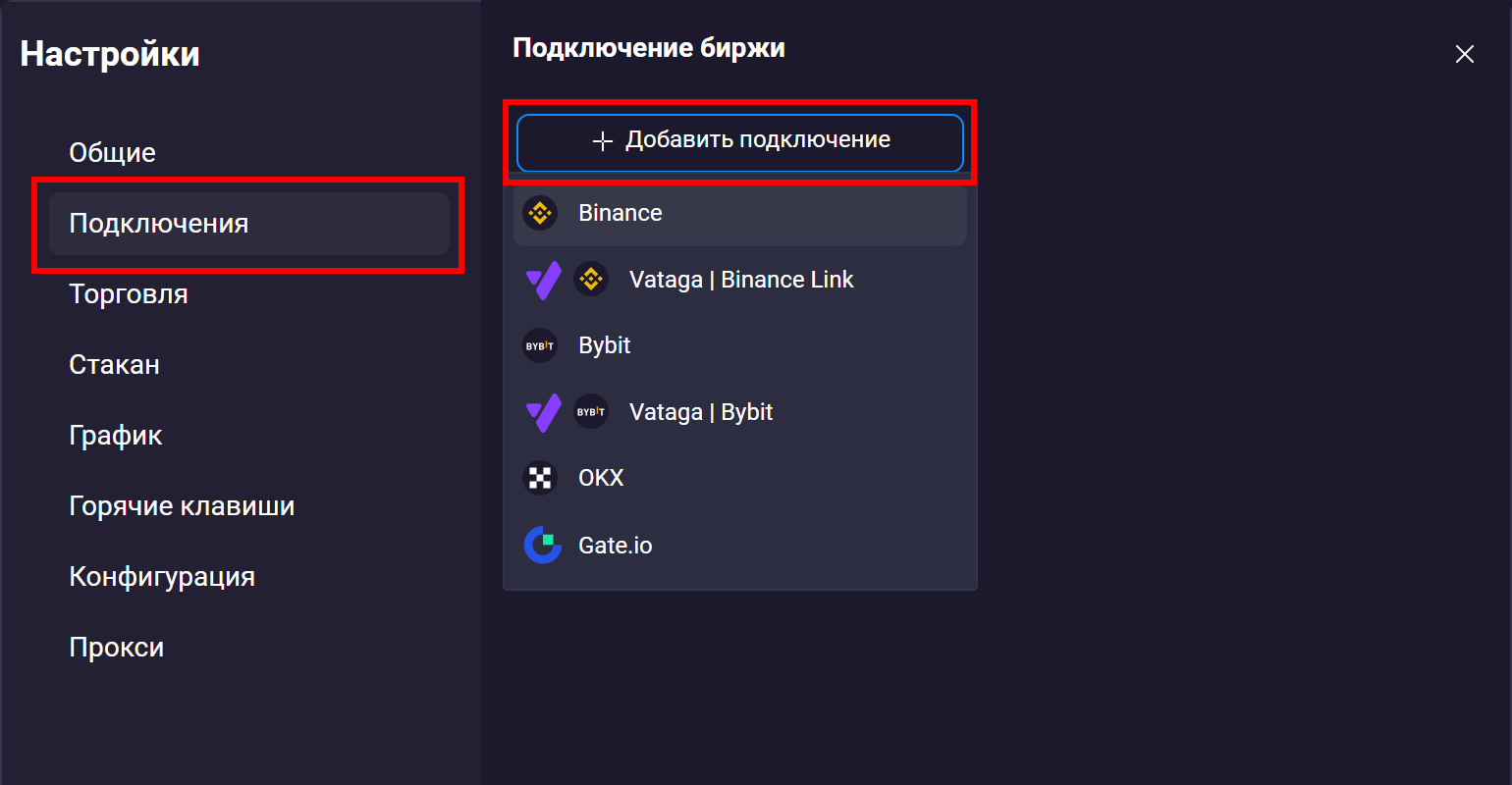
Task: Click the Binance icon in the Vataga row
Action: click(x=591, y=280)
